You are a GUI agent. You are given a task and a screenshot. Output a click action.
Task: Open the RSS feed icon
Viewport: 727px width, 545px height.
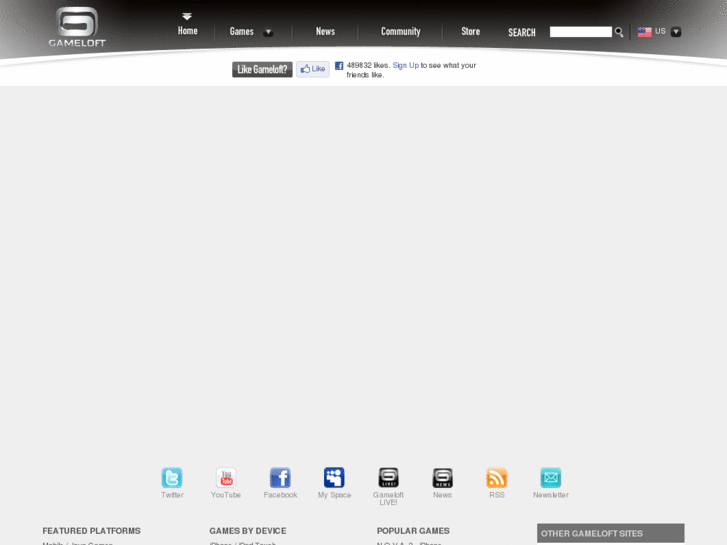pos(497,478)
